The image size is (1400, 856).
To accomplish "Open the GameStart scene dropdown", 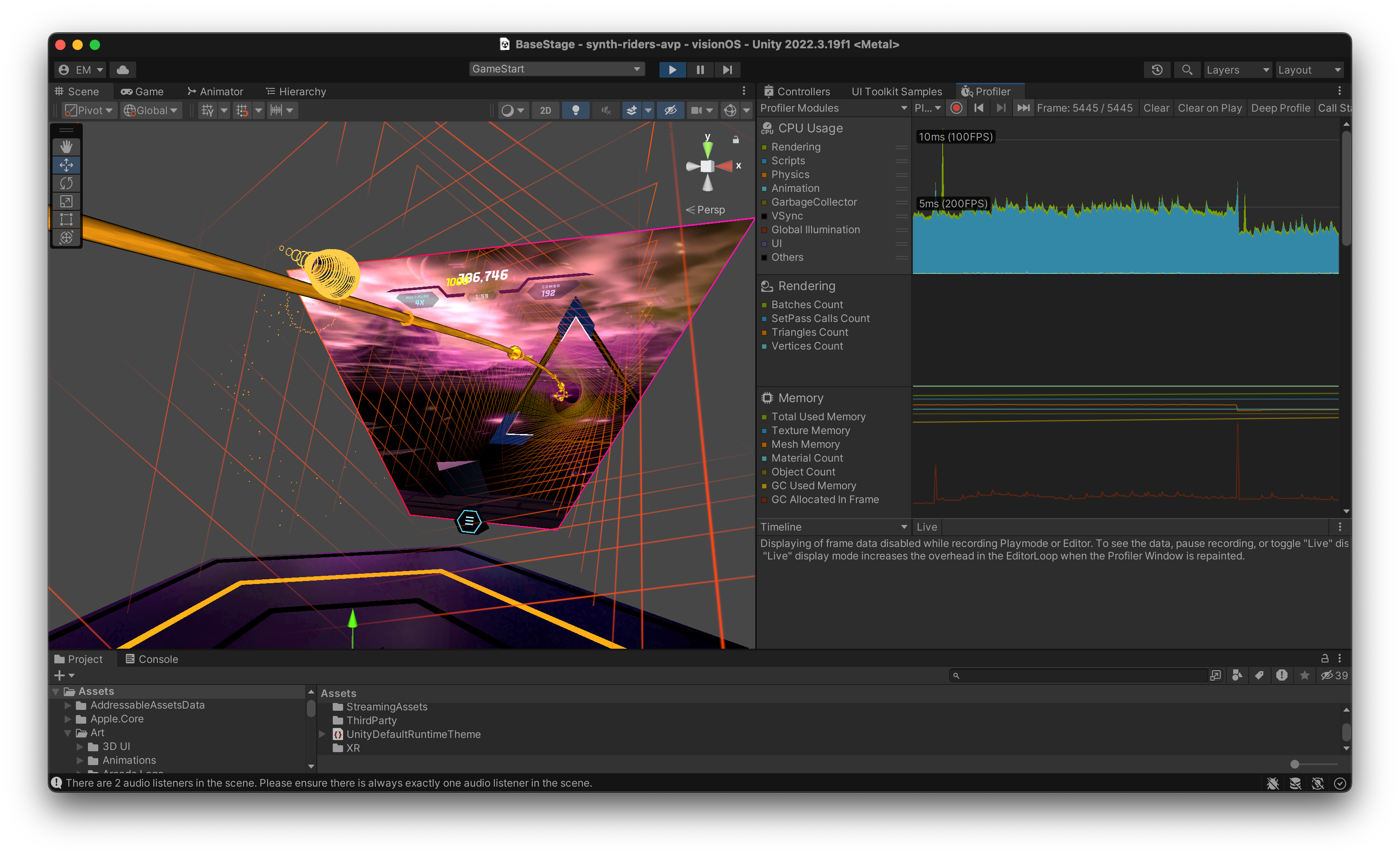I will tap(557, 69).
